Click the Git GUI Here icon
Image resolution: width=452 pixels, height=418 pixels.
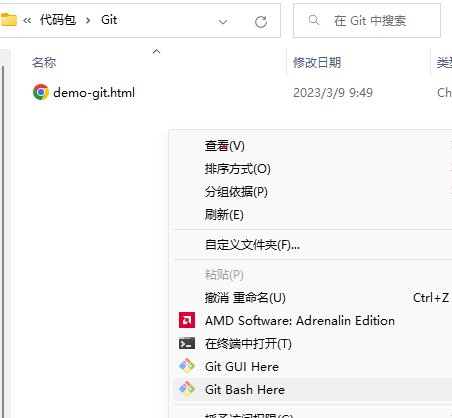[x=187, y=366]
